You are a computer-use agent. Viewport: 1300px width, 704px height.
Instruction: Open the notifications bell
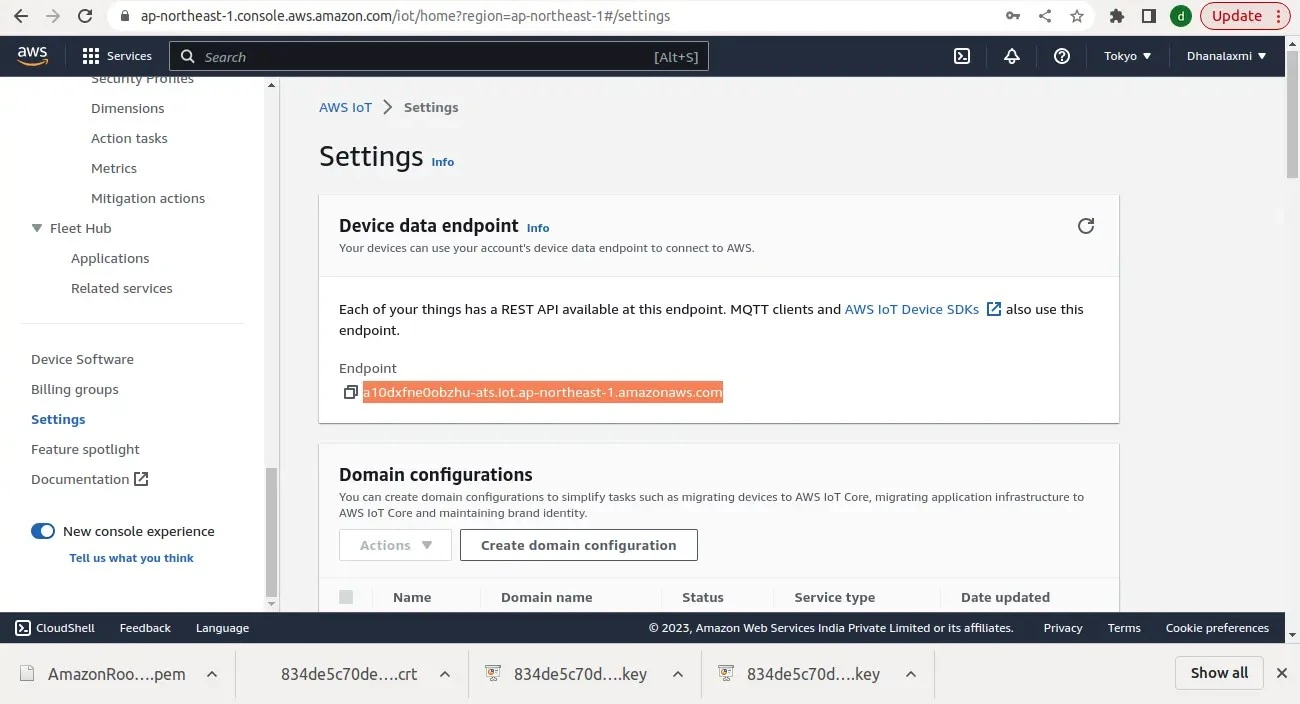[x=1012, y=56]
